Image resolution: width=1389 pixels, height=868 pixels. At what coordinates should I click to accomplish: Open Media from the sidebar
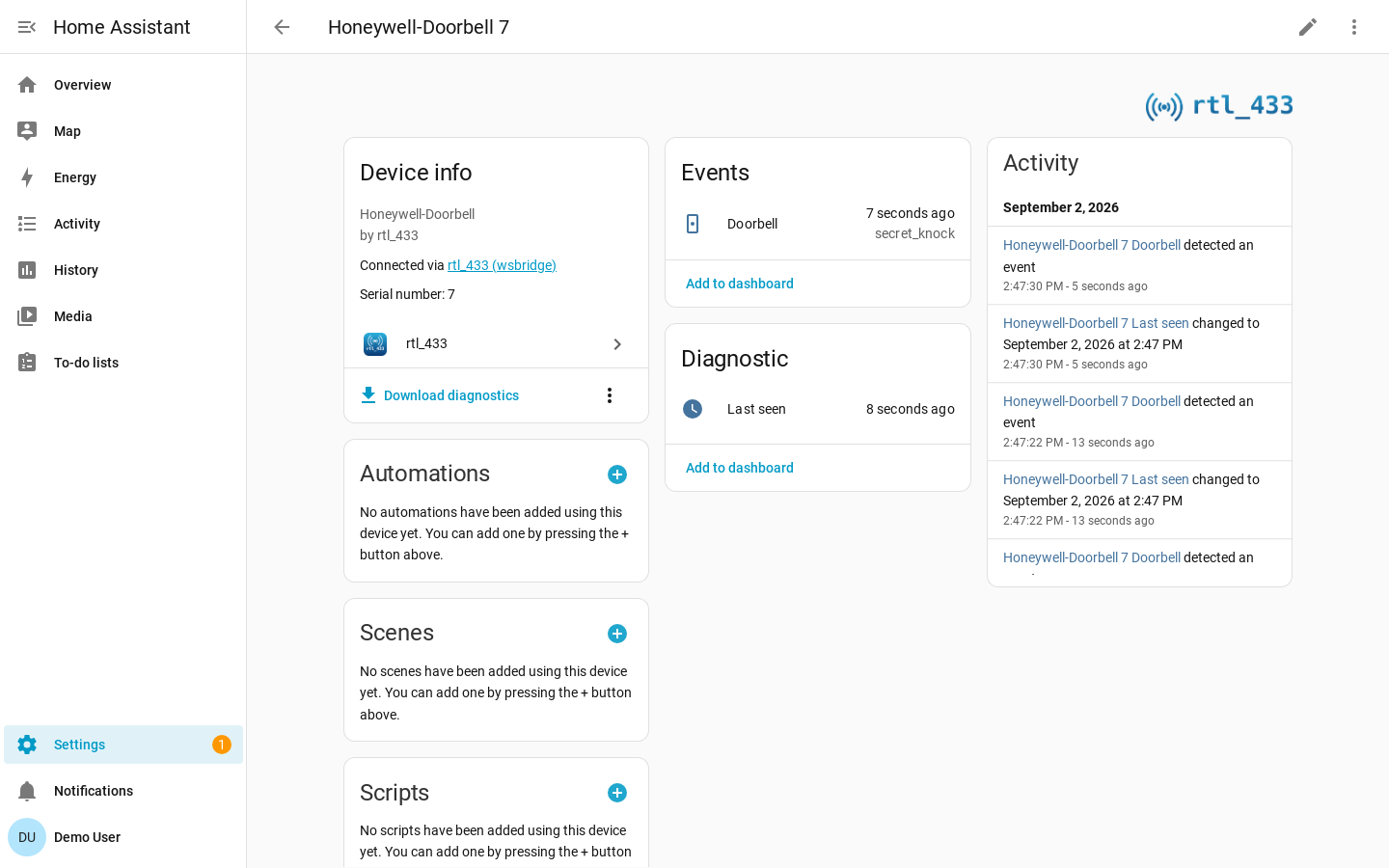(123, 316)
